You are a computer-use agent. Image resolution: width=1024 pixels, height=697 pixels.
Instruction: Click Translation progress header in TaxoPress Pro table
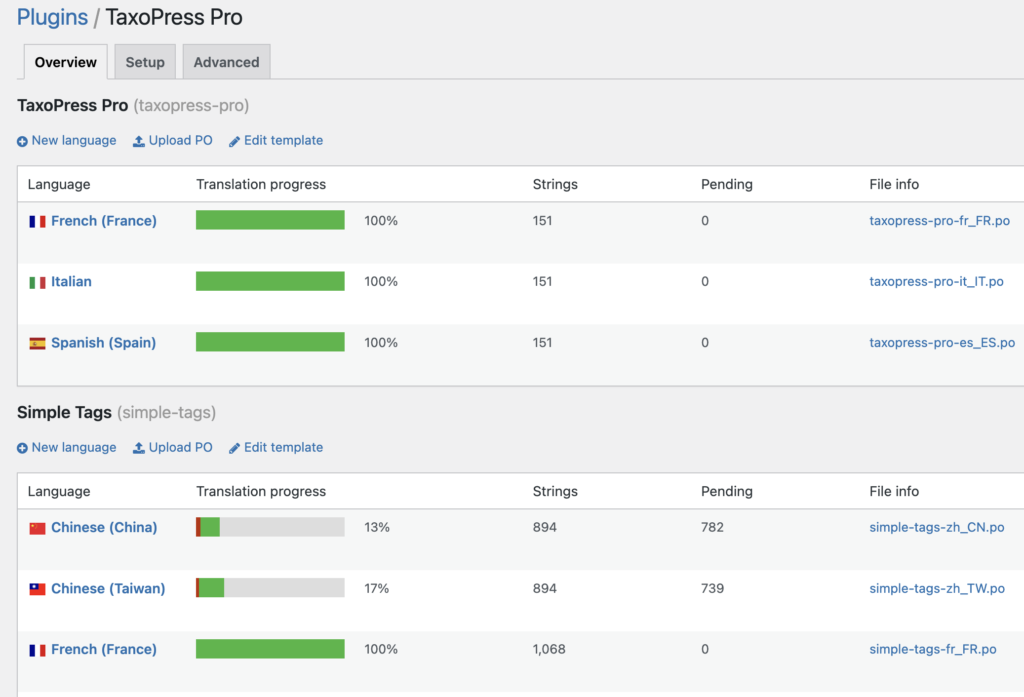tap(261, 184)
